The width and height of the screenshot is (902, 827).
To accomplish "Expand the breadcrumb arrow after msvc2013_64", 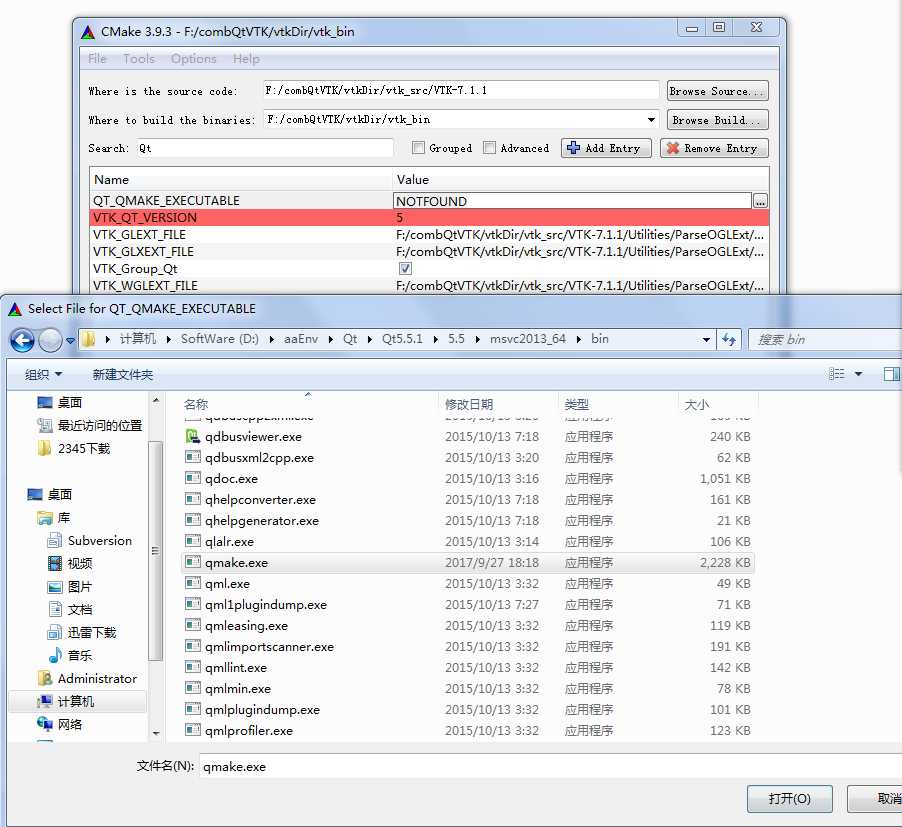I will pyautogui.click(x=579, y=339).
